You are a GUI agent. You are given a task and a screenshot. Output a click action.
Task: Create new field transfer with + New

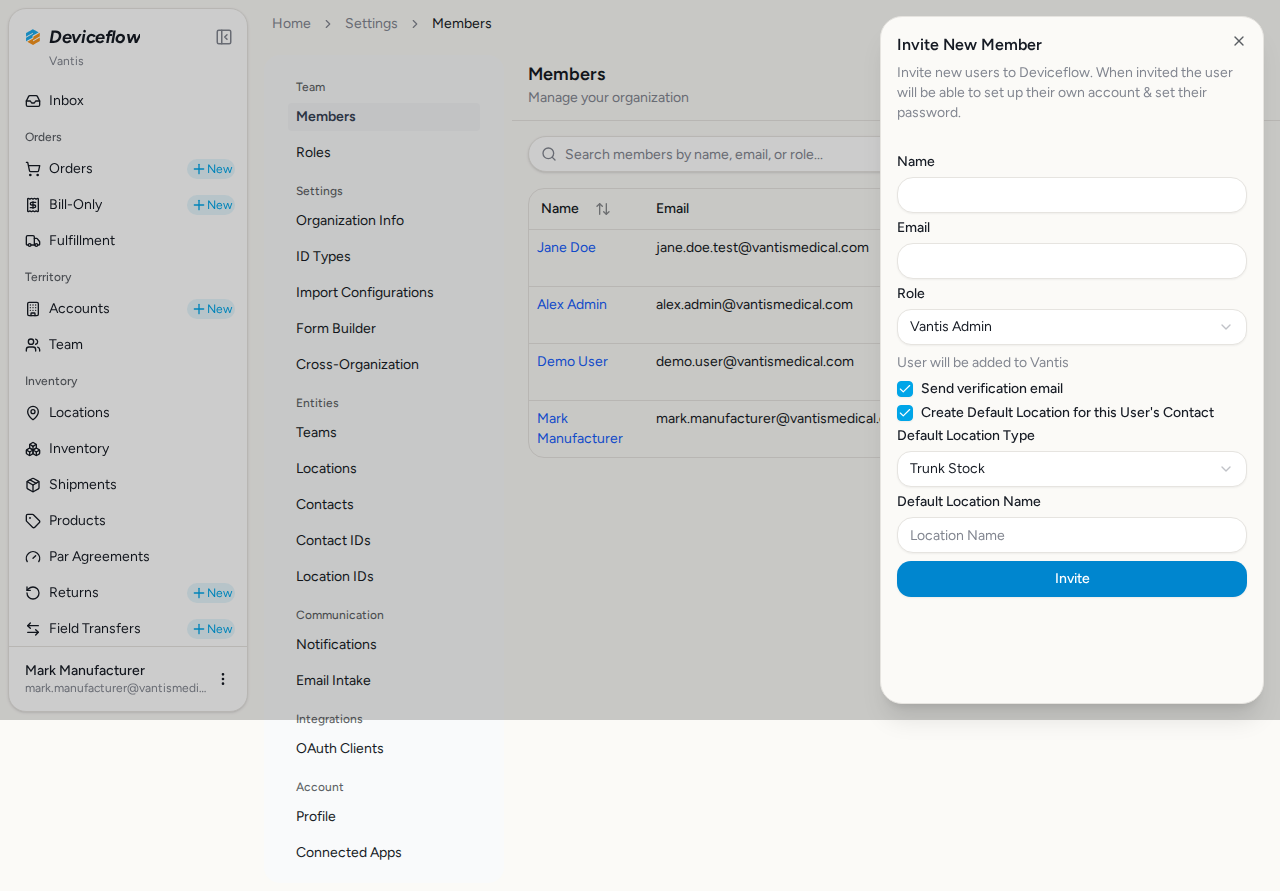point(212,629)
